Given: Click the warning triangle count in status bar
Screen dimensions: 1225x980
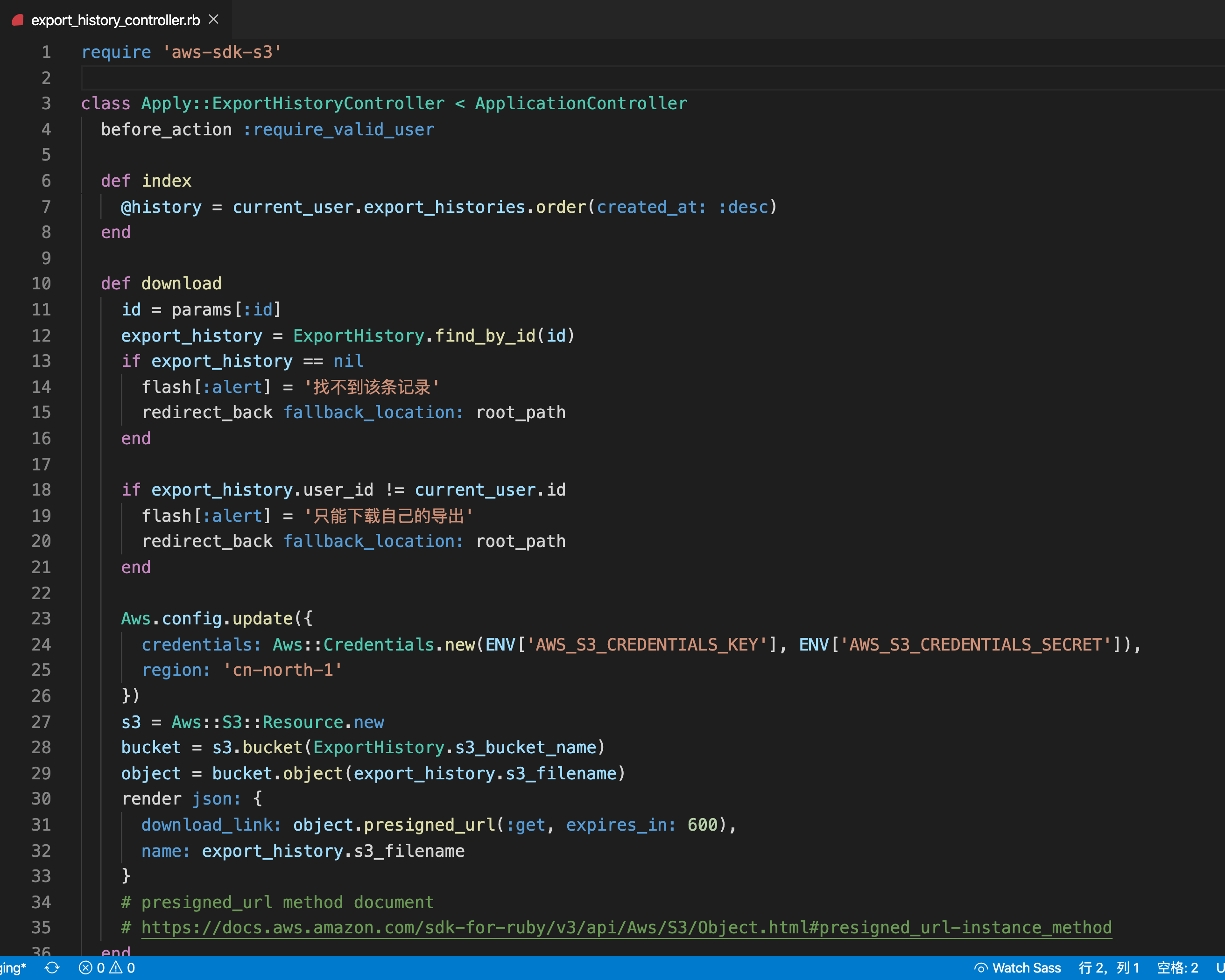Looking at the screenshot, I should pyautogui.click(x=116, y=967).
